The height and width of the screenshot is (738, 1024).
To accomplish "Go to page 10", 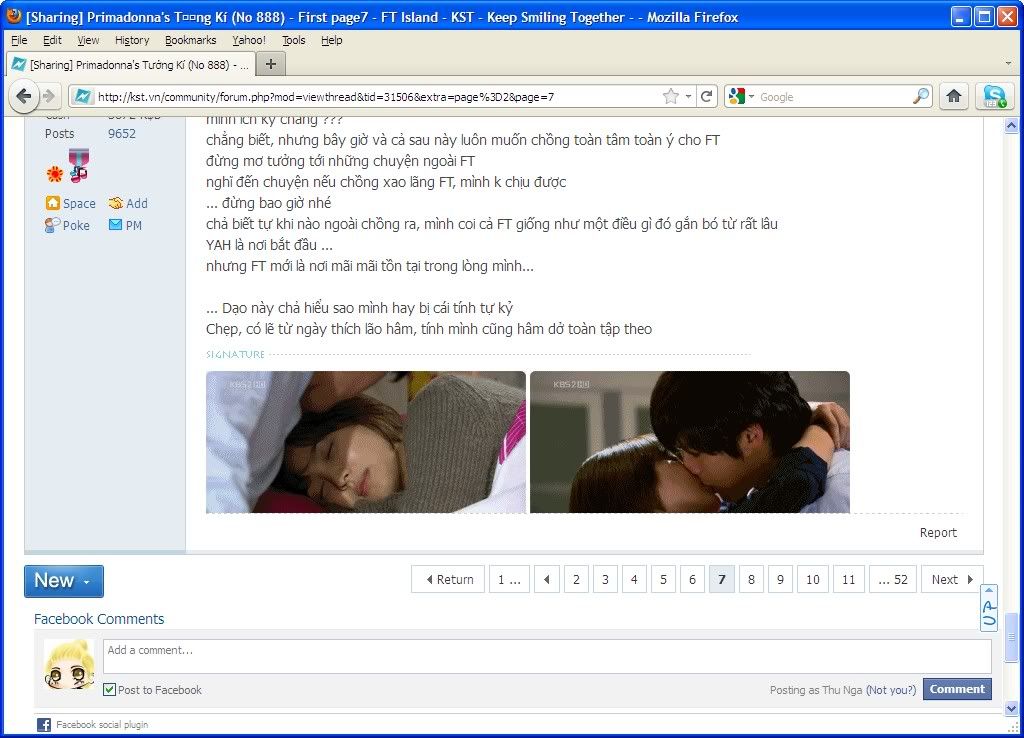I will click(x=812, y=579).
